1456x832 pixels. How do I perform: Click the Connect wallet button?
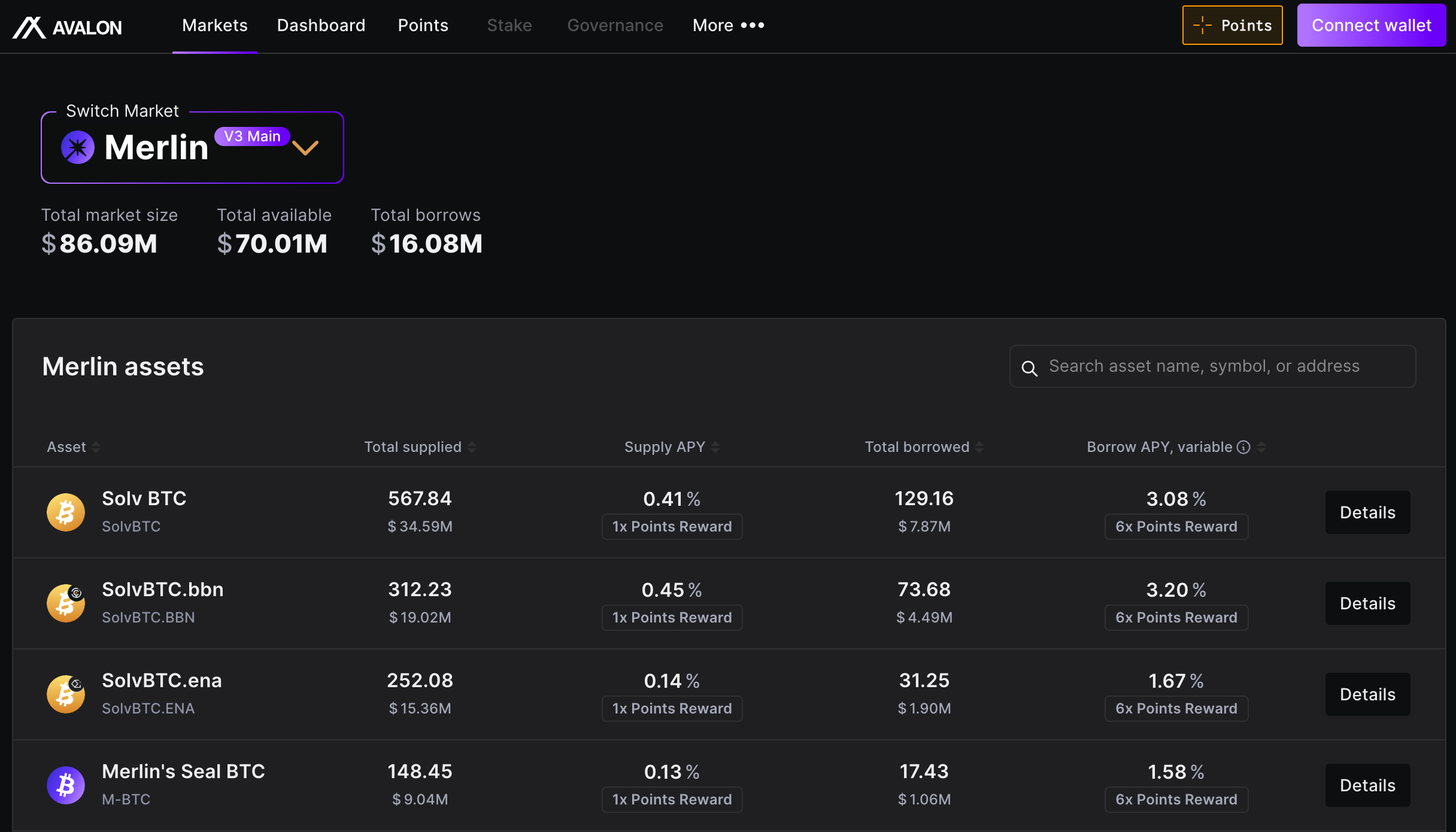1371,26
